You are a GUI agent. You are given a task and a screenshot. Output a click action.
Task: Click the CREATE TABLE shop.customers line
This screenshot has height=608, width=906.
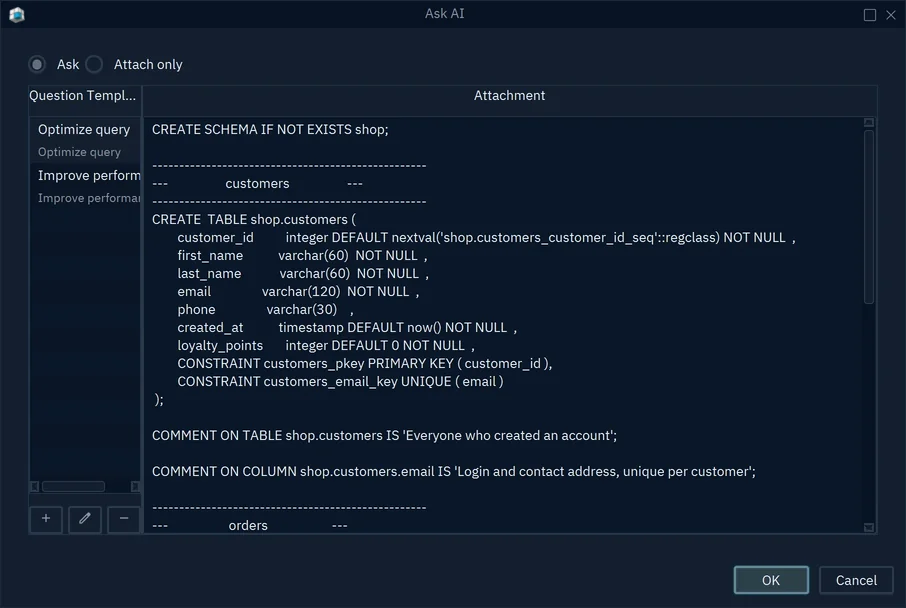click(254, 220)
